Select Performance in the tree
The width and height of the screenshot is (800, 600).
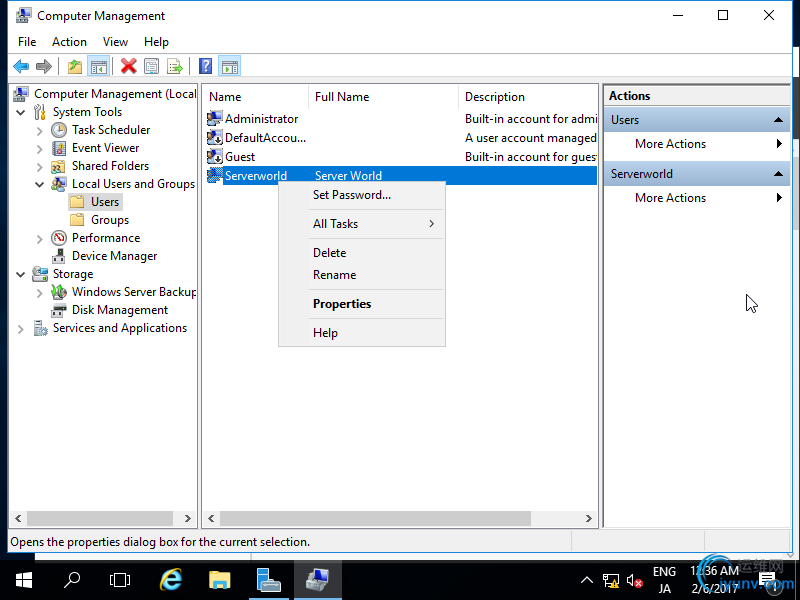tap(106, 238)
